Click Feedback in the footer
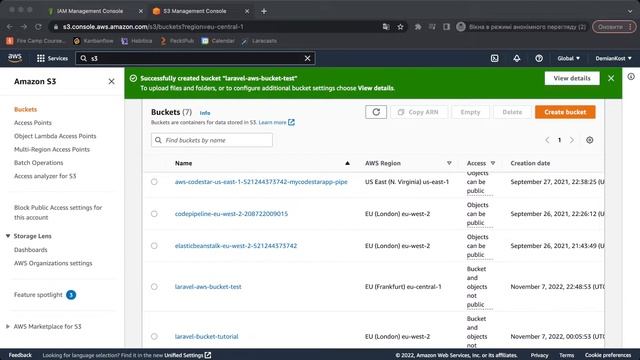Image resolution: width=640 pixels, height=360 pixels. (x=20, y=355)
